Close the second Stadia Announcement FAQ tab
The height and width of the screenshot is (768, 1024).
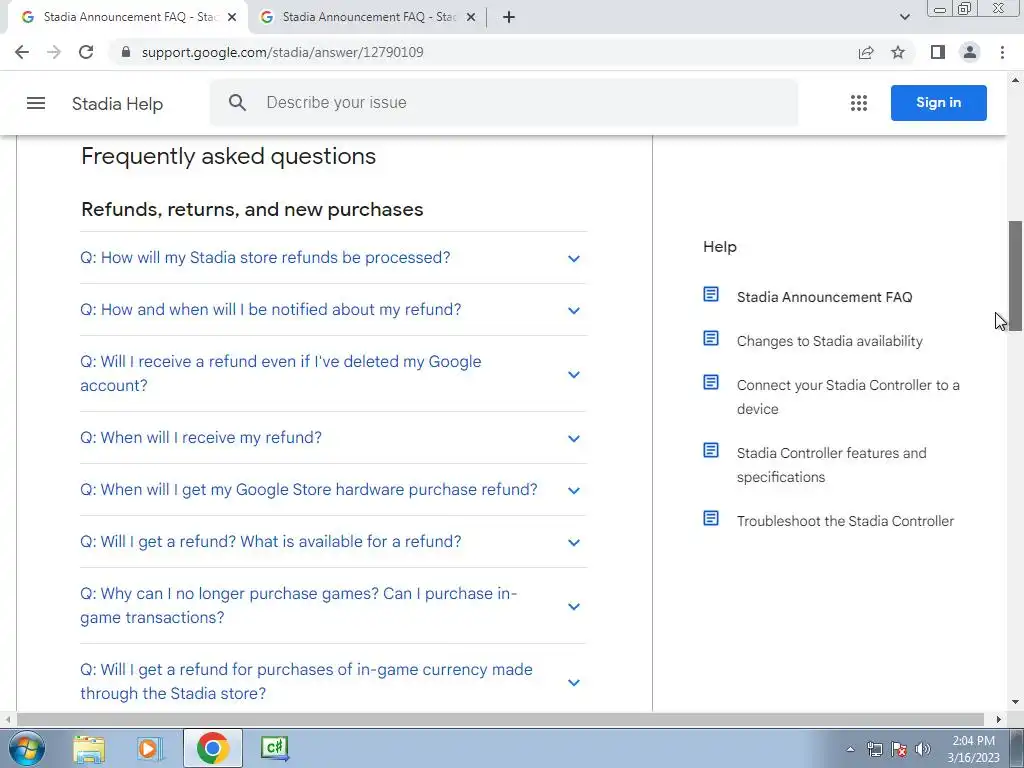(471, 18)
